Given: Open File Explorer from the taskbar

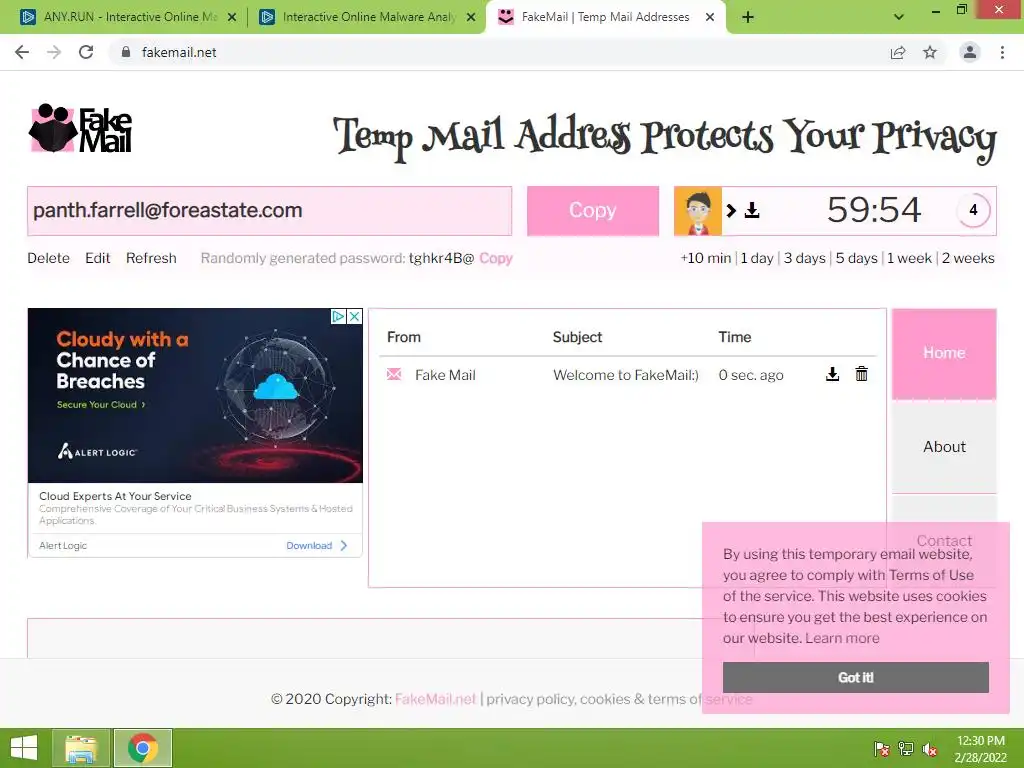Looking at the screenshot, I should [x=81, y=748].
